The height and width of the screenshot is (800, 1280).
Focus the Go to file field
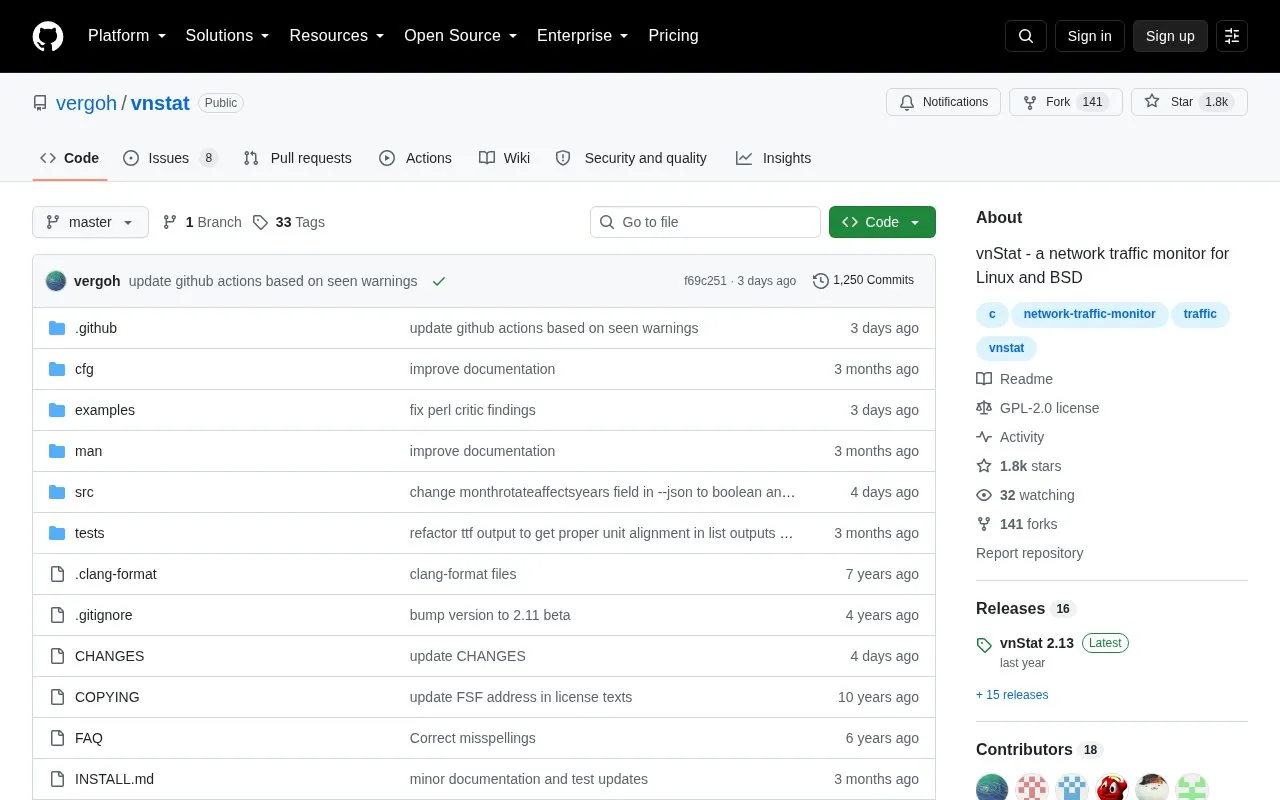705,222
